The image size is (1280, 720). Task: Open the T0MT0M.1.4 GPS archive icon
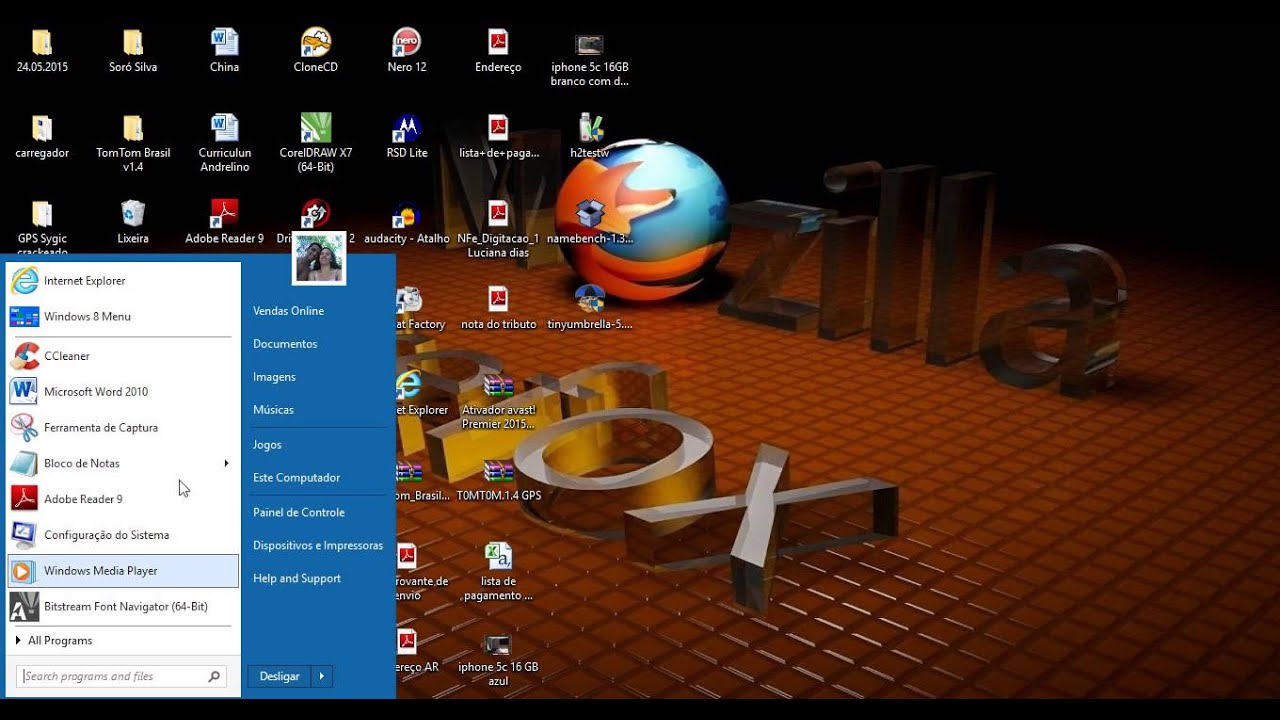tap(498, 472)
